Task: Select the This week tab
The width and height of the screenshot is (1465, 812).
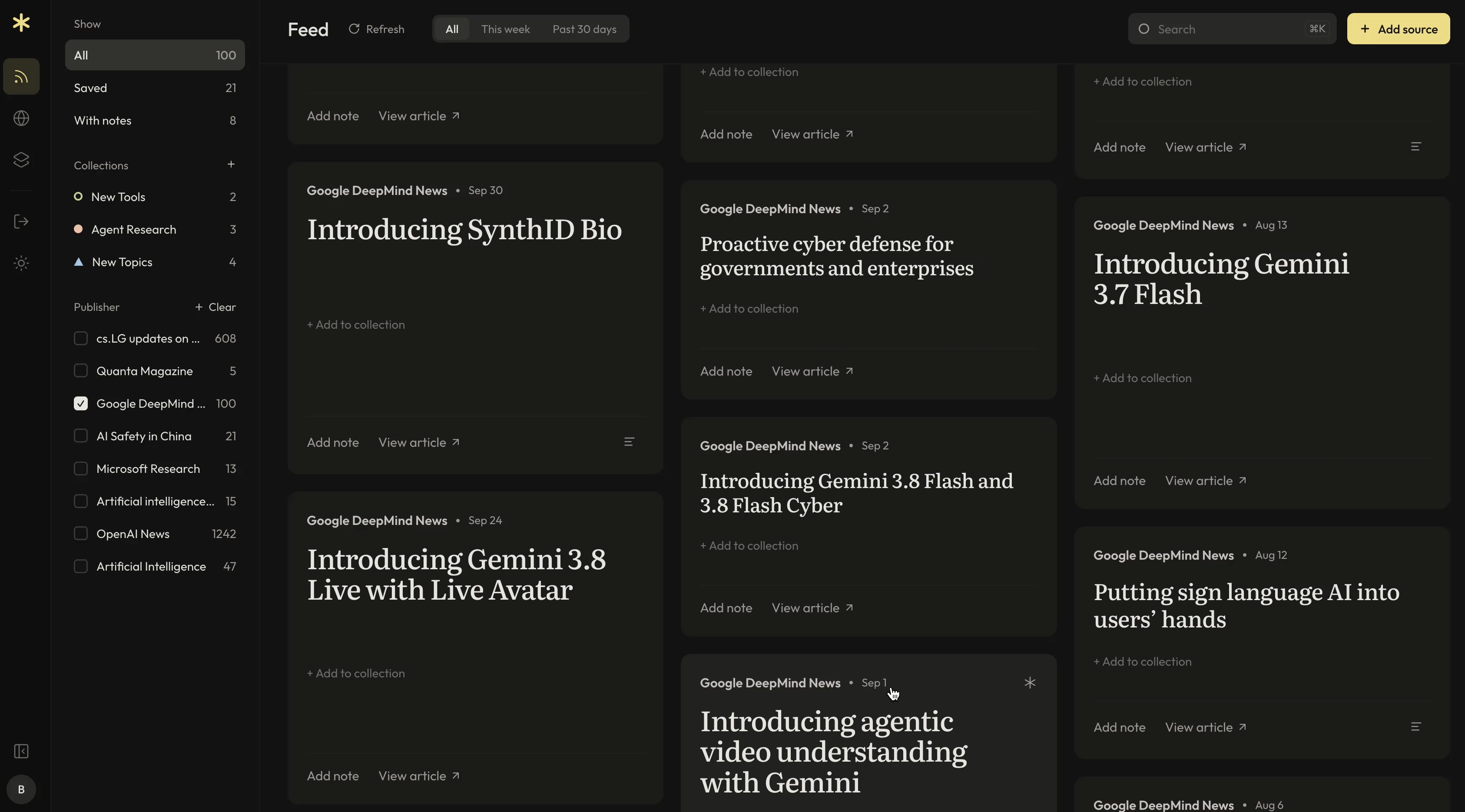Action: coord(505,29)
